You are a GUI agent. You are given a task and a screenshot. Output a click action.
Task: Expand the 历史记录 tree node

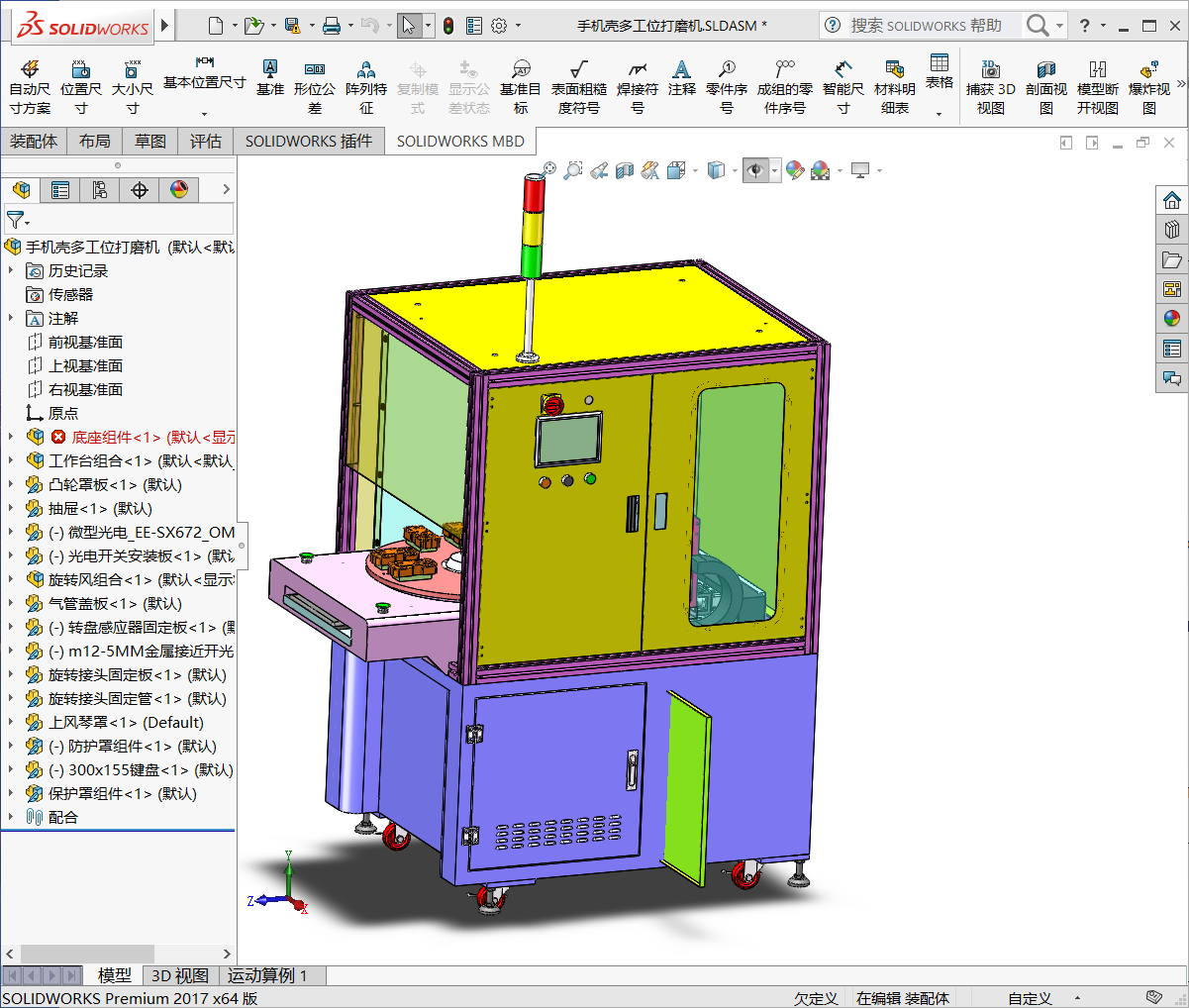pos(11,270)
